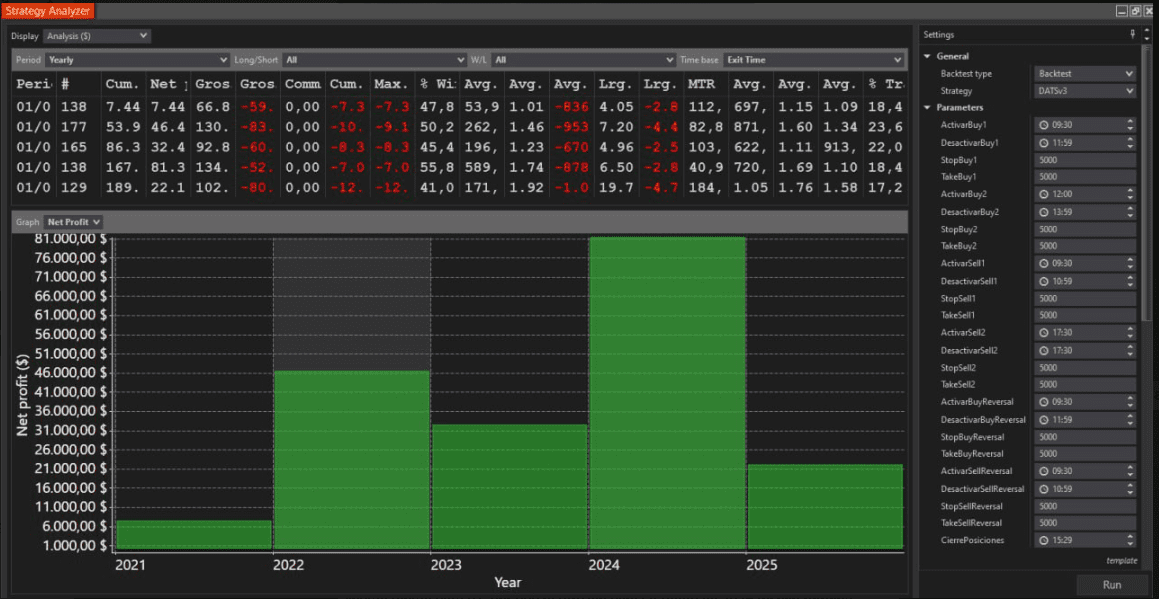This screenshot has height=599, width=1159.
Task: Open the Strategy DATSv3 dropdown
Action: click(x=1084, y=91)
